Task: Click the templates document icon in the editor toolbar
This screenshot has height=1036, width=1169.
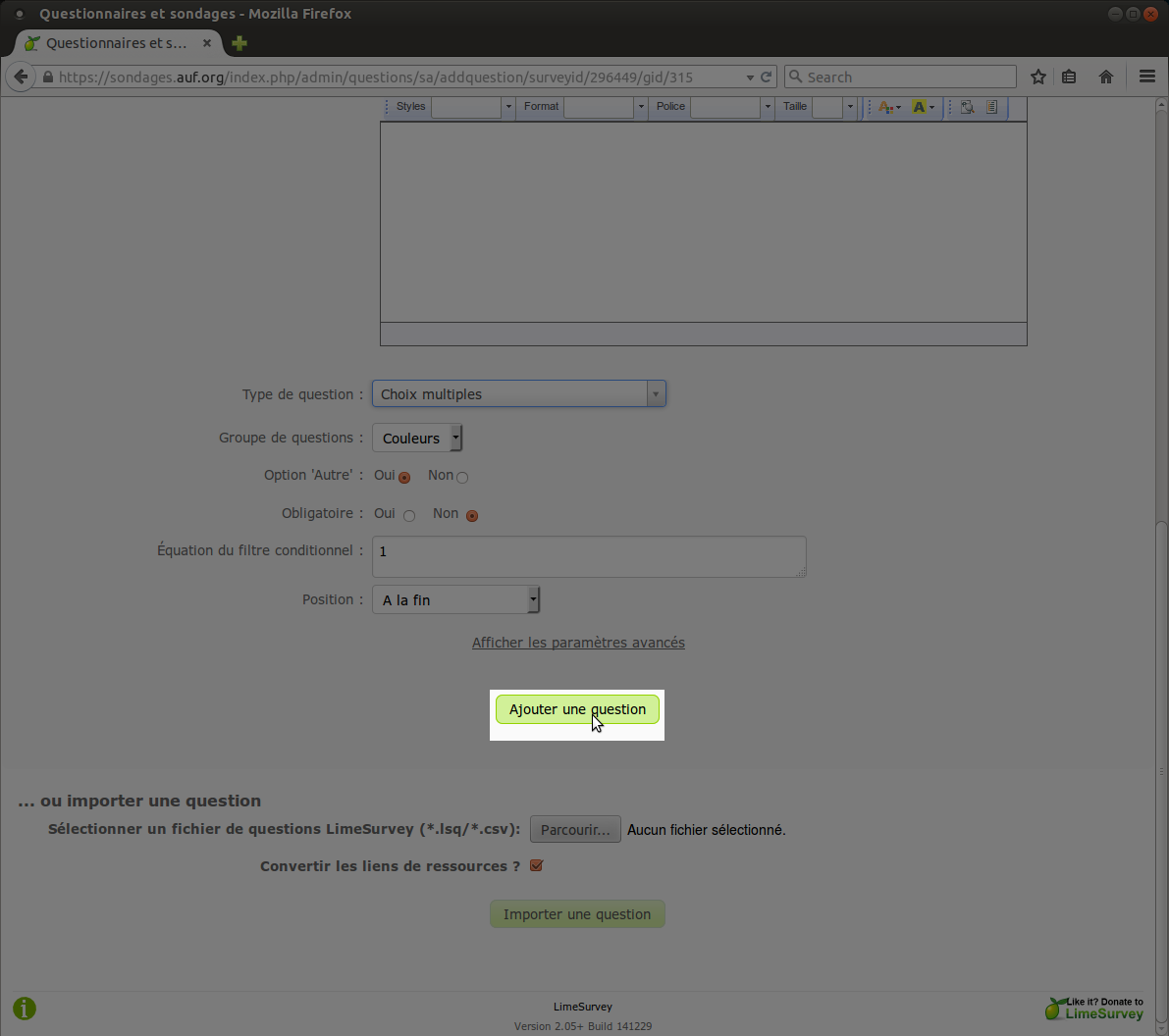Action: pos(991,107)
